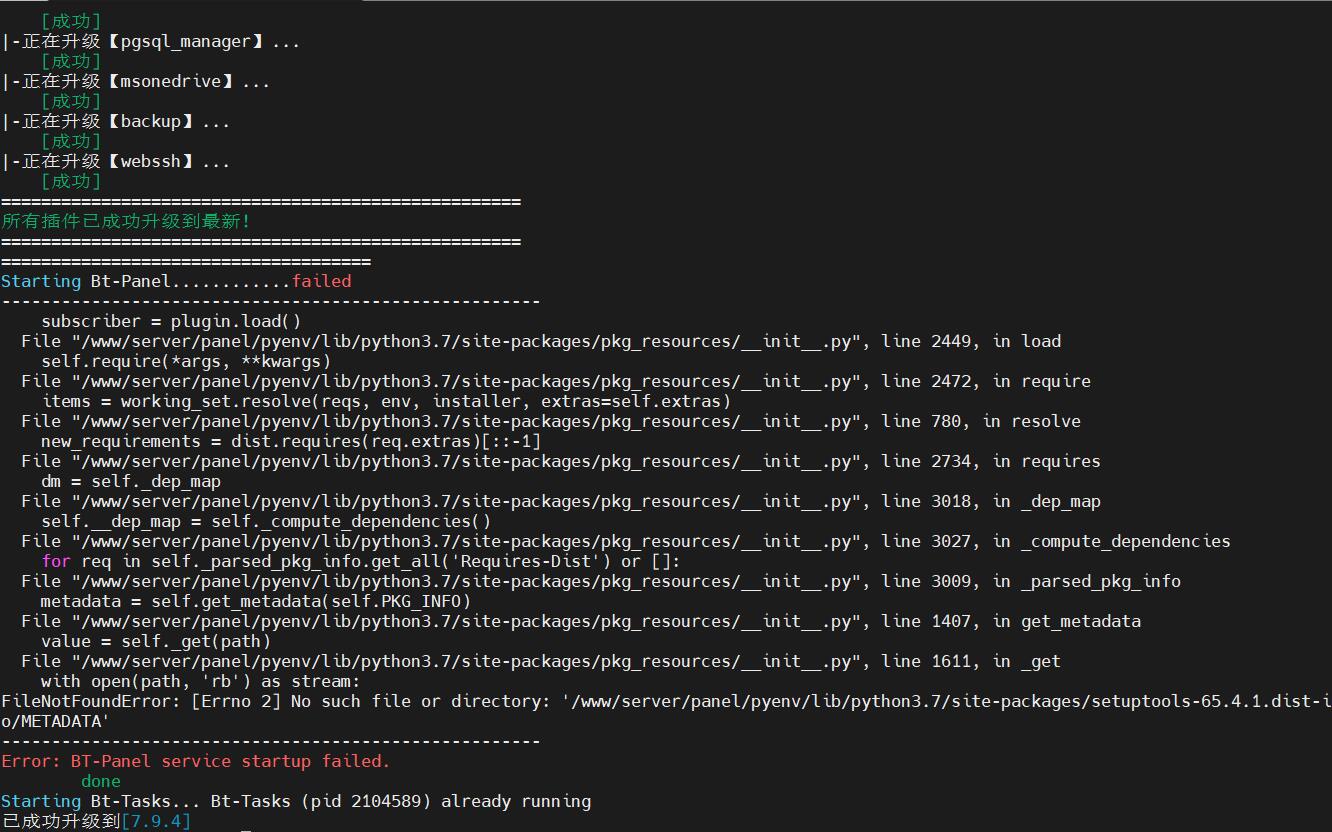The width and height of the screenshot is (1332, 832).
Task: Click the 'metadata = self.get_metadata(self.PKG_INFO)' line
Action: point(256,601)
